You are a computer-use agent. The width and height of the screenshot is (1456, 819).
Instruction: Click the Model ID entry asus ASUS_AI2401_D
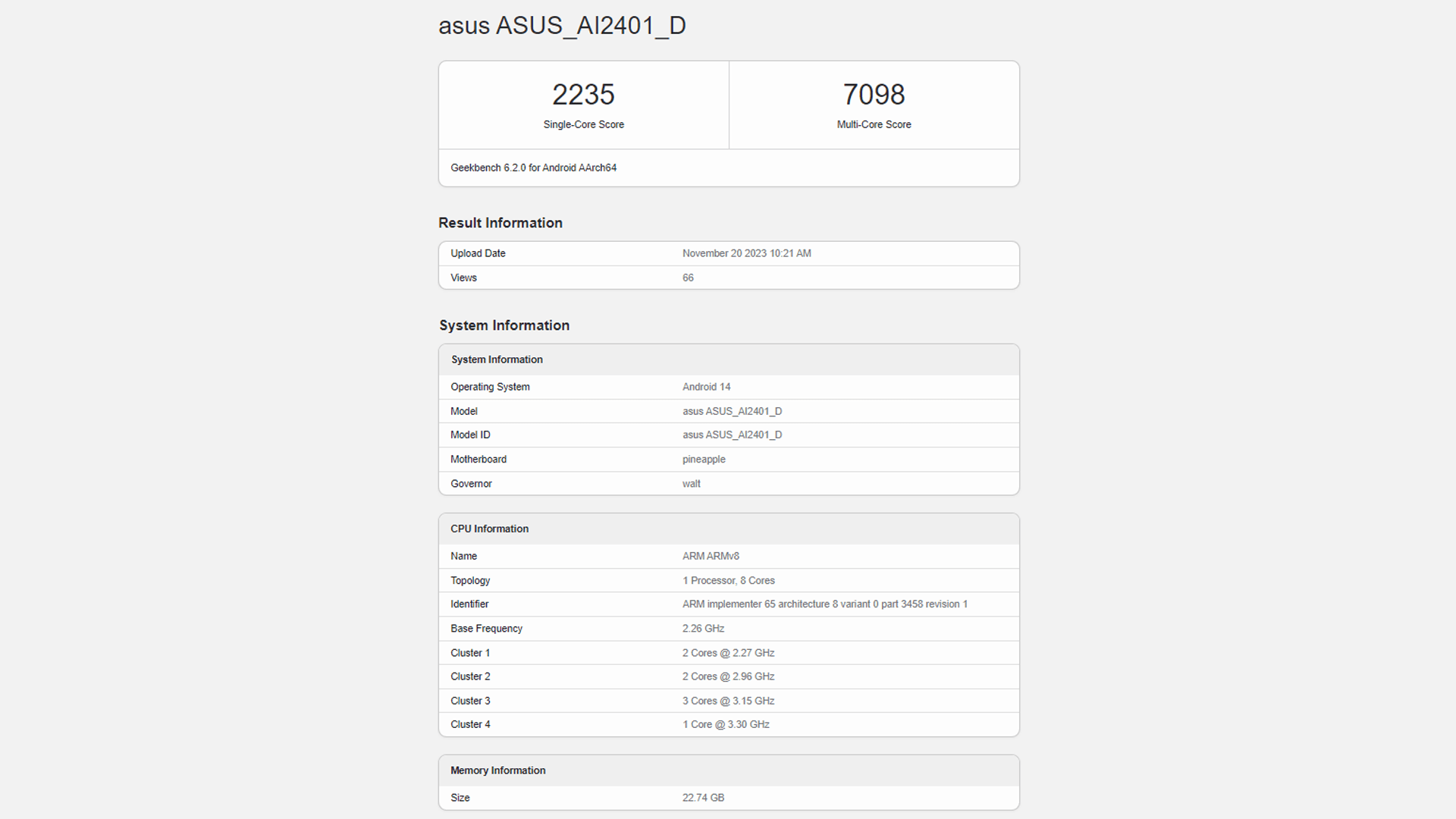click(x=731, y=435)
